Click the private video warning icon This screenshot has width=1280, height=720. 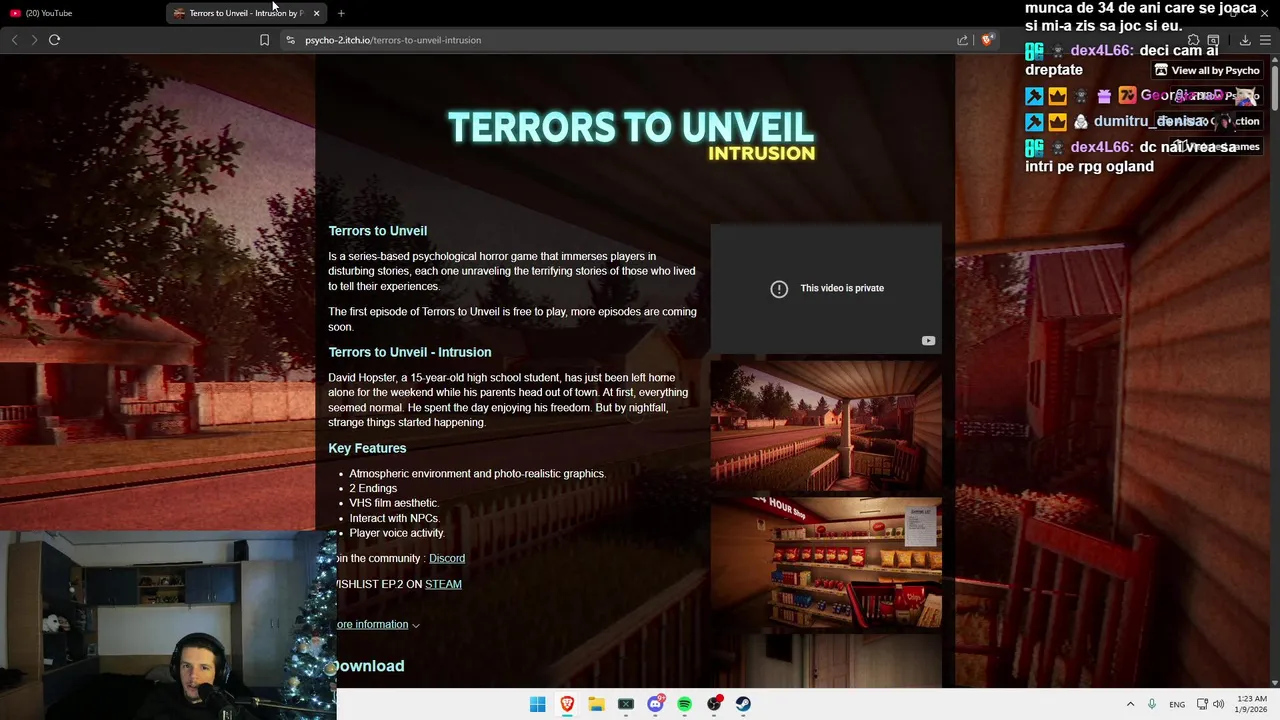(779, 288)
